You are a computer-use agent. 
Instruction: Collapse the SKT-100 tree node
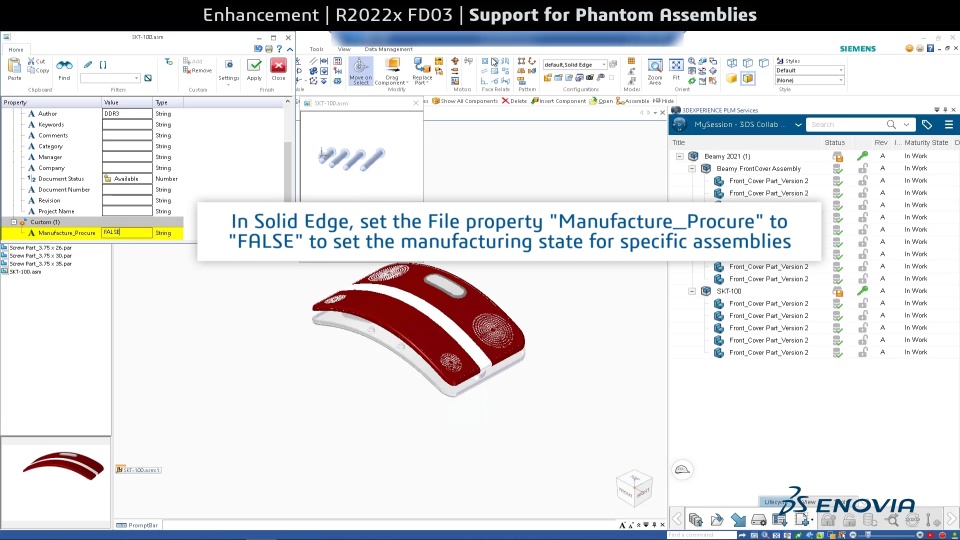[692, 291]
